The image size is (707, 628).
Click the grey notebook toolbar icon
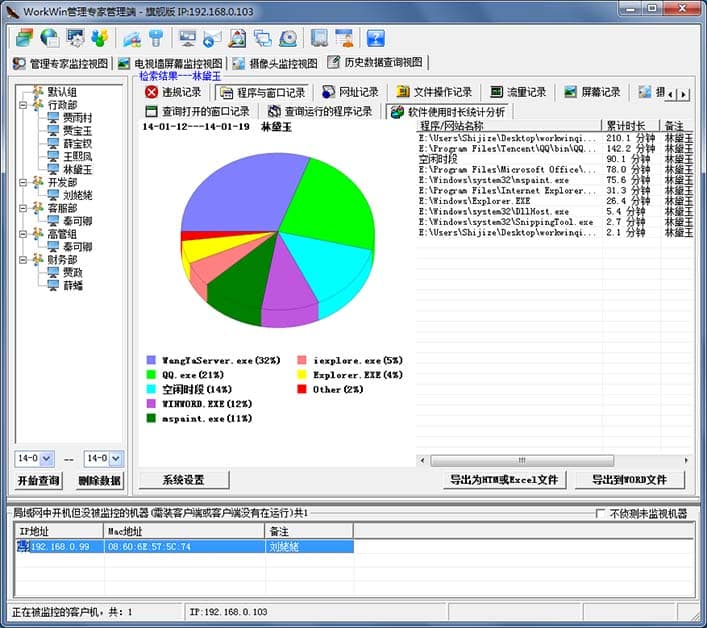(x=319, y=38)
